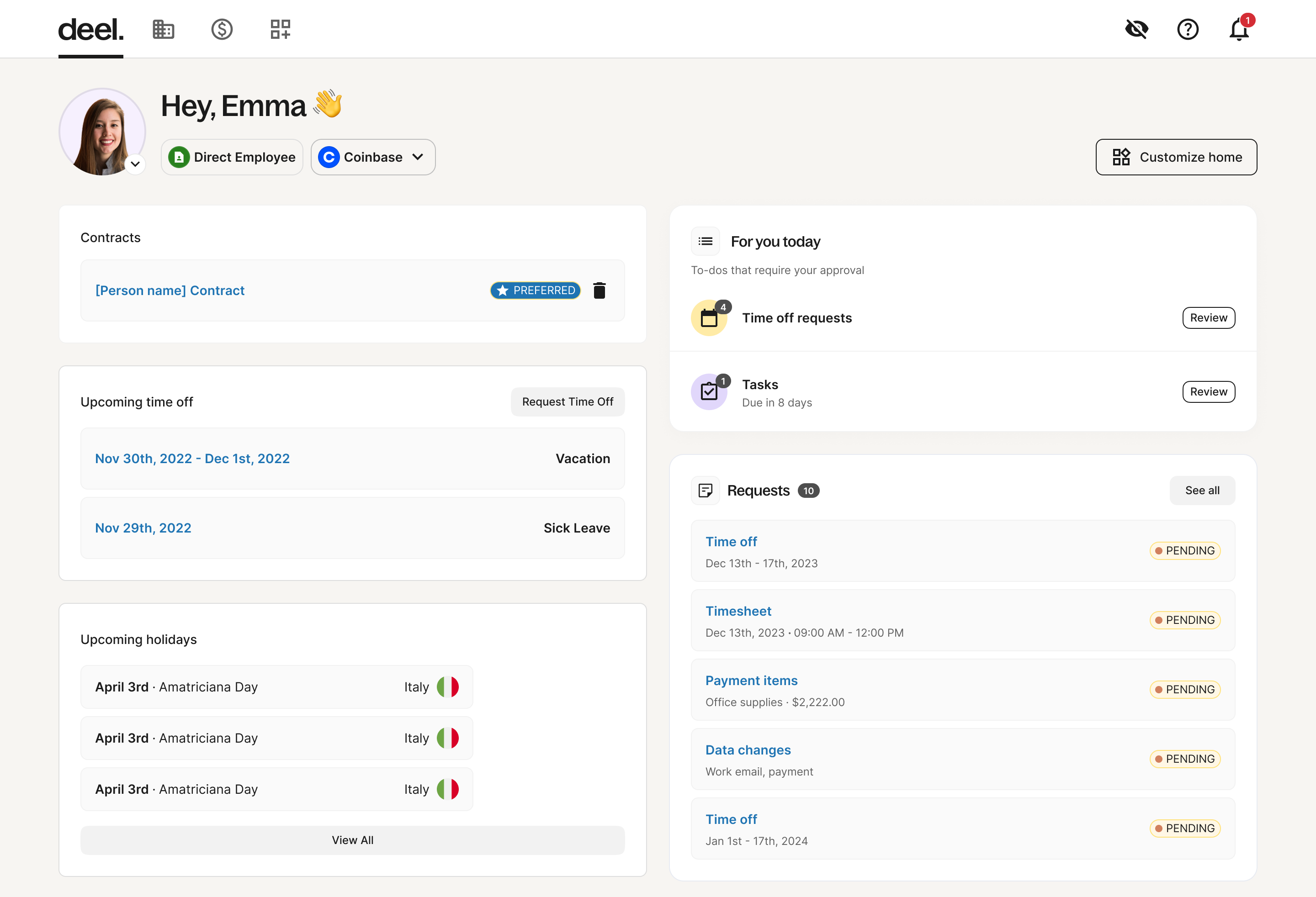Image resolution: width=1316 pixels, height=897 pixels.
Task: Open the organization building icon
Action: pyautogui.click(x=163, y=29)
